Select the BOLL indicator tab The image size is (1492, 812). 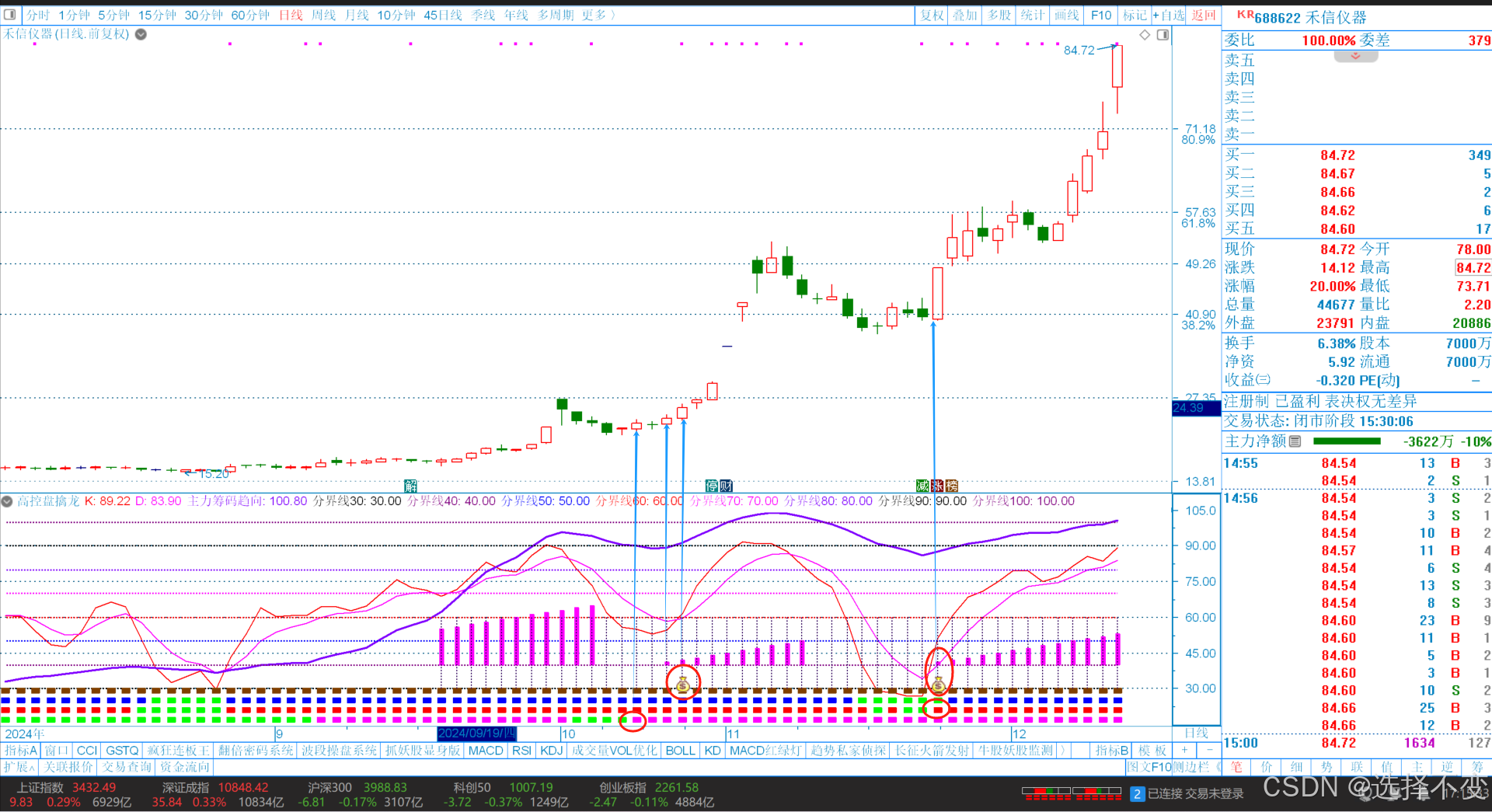pos(680,751)
